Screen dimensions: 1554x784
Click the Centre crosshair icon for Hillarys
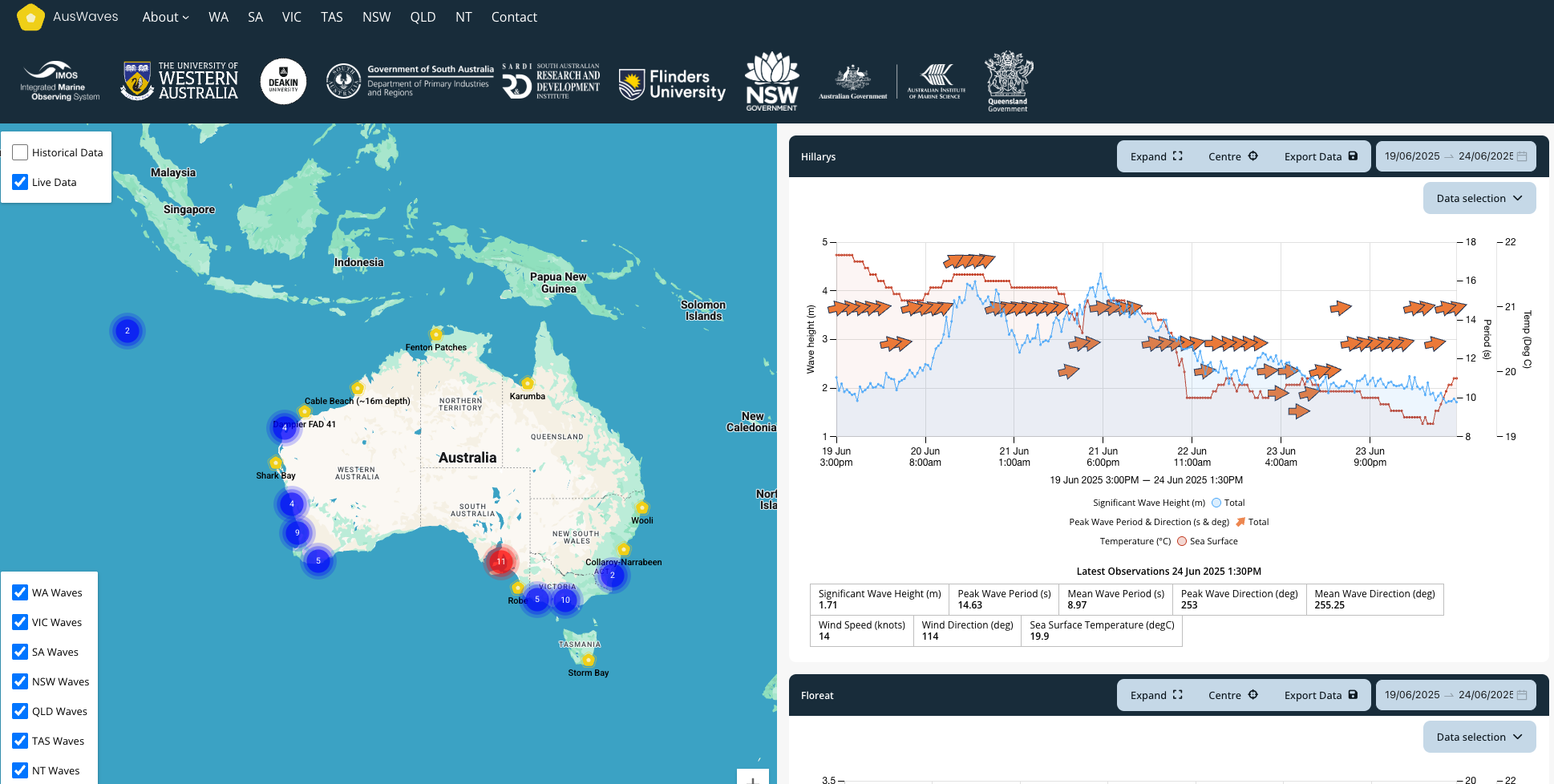pyautogui.click(x=1253, y=156)
